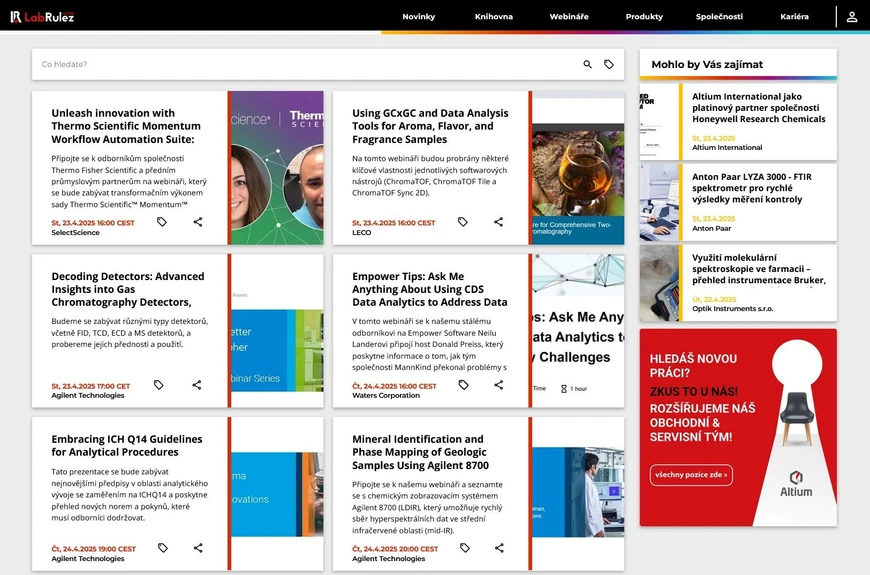Click the Altium International article thumbnail
Screen dimensions: 870x575
pyautogui.click(x=659, y=122)
